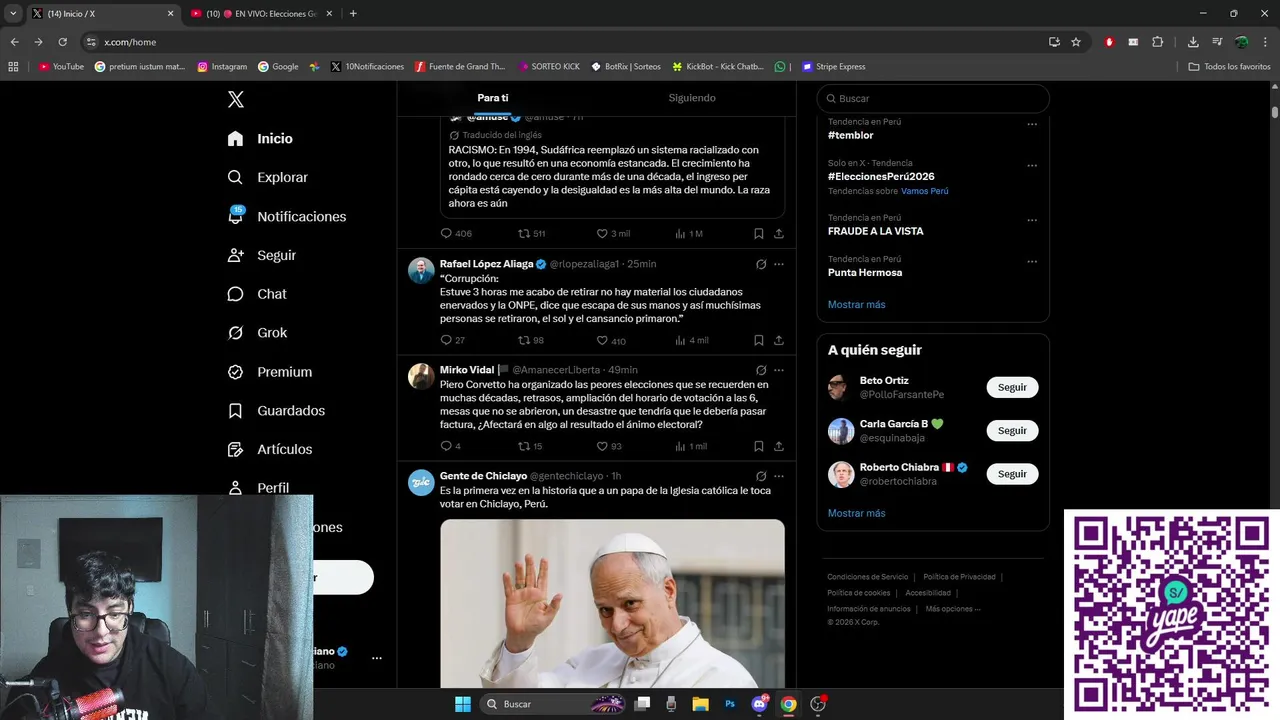Bookmark the RACISMO post
This screenshot has width=1280, height=720.
758,233
